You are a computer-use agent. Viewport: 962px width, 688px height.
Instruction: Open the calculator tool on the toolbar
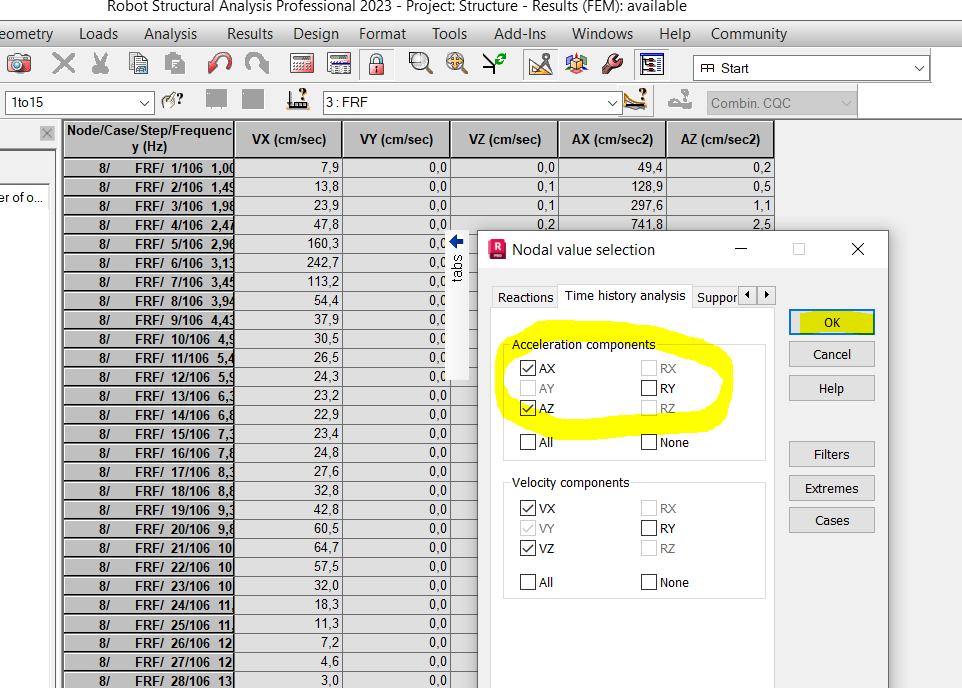[301, 63]
